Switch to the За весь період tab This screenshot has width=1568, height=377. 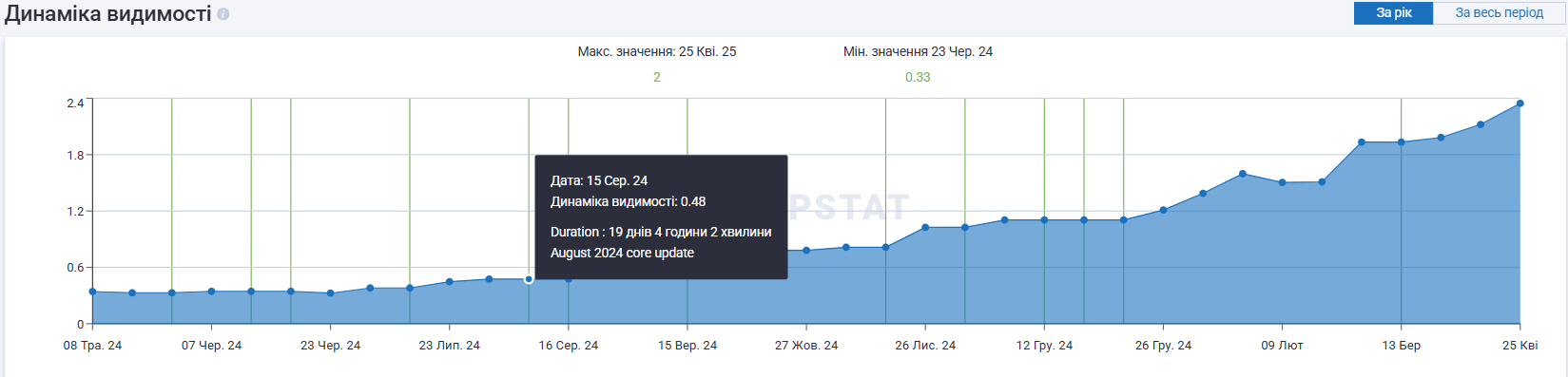[x=1499, y=13]
